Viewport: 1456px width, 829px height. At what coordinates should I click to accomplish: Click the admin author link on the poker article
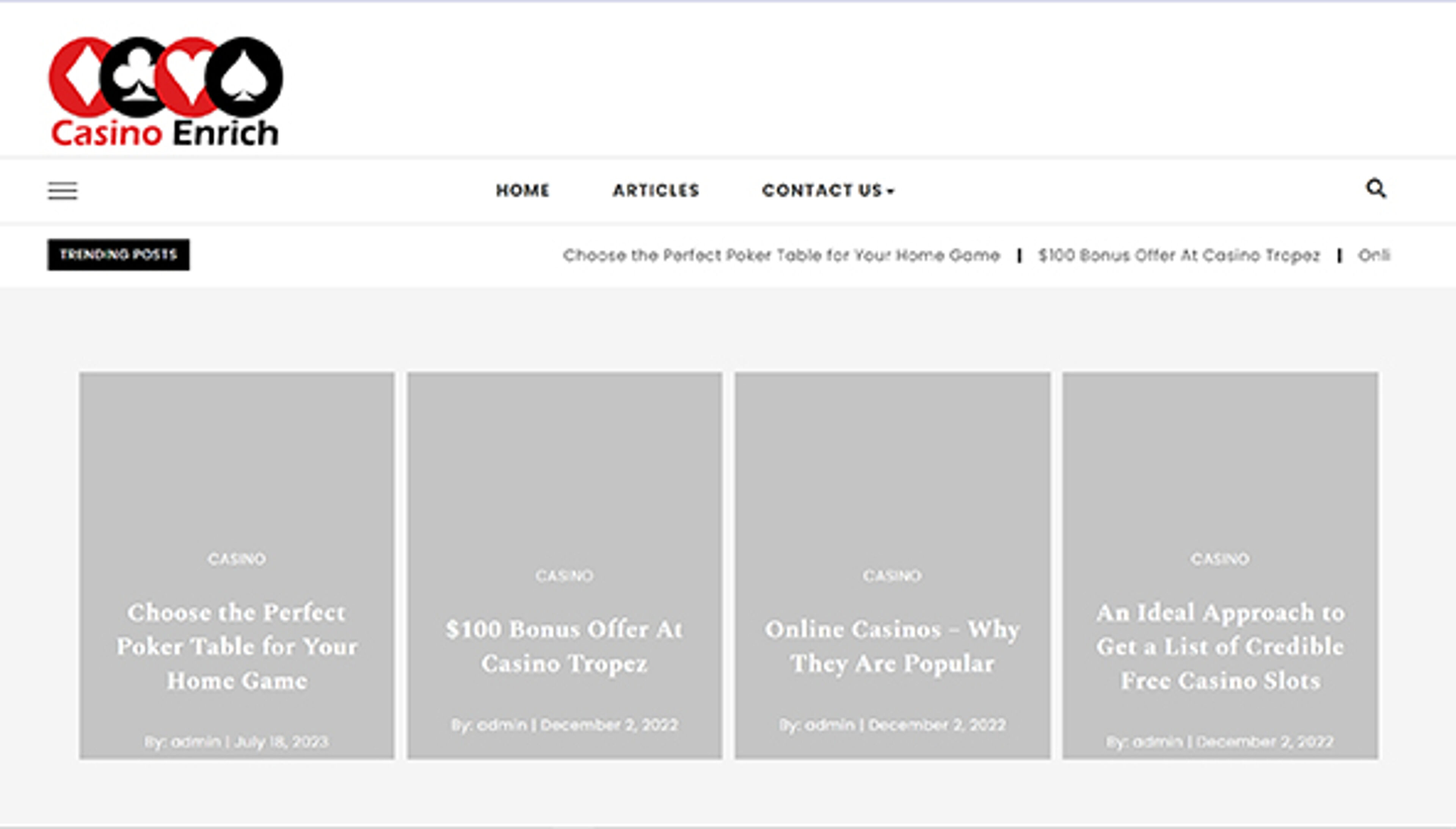tap(194, 742)
